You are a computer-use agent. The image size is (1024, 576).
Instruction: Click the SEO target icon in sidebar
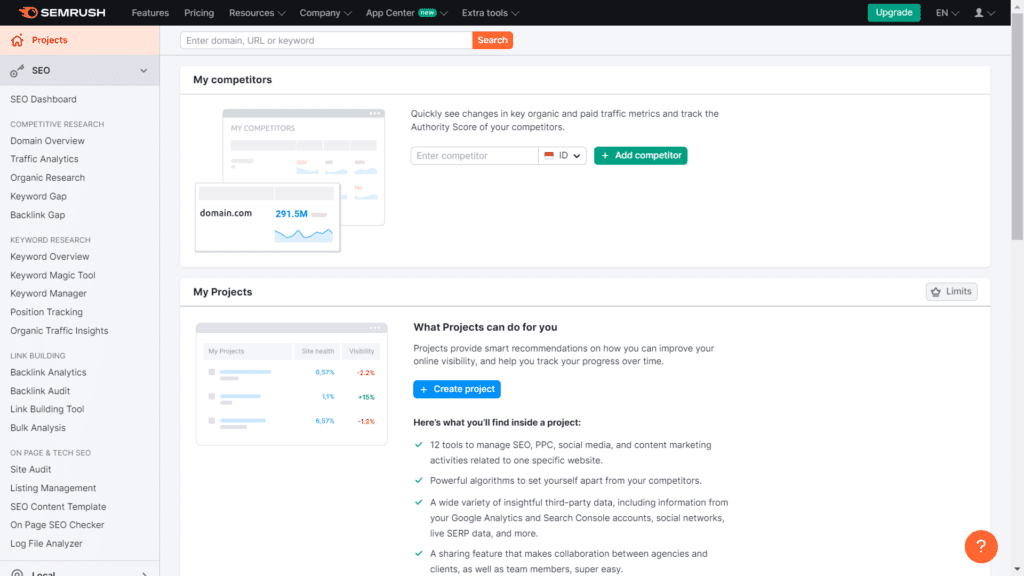coord(18,70)
